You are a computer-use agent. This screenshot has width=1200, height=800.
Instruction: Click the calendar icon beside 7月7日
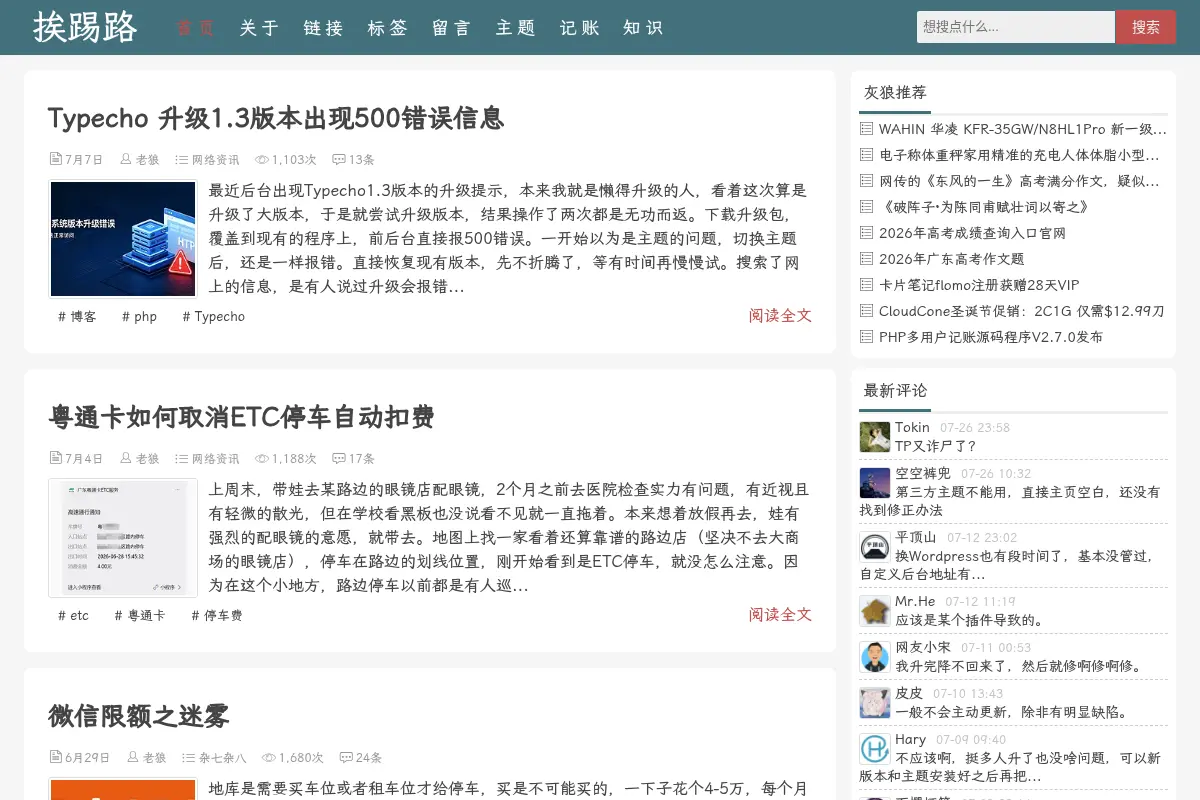[x=55, y=159]
